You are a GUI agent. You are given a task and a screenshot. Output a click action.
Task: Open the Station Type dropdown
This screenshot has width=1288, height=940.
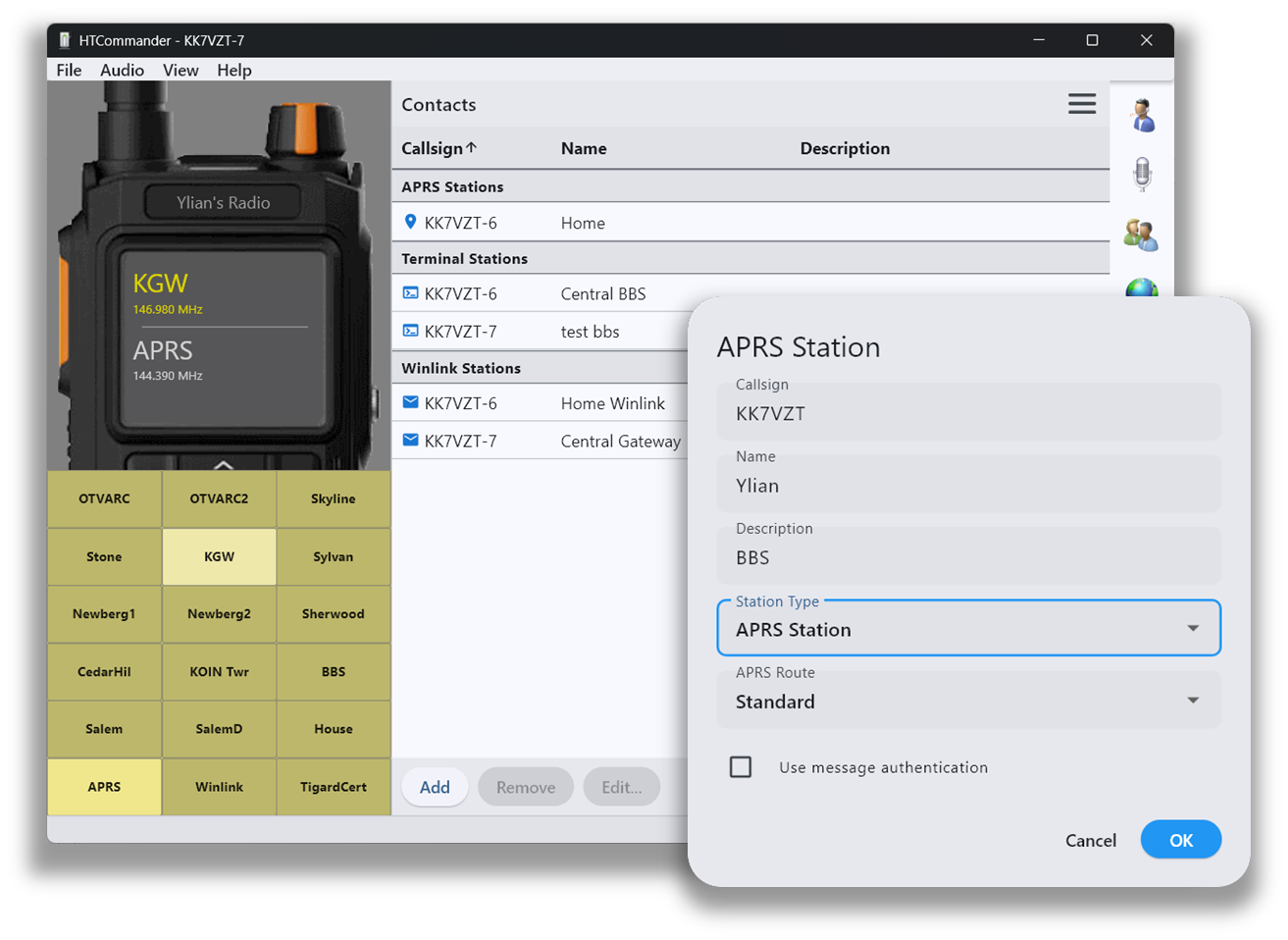[x=968, y=628]
